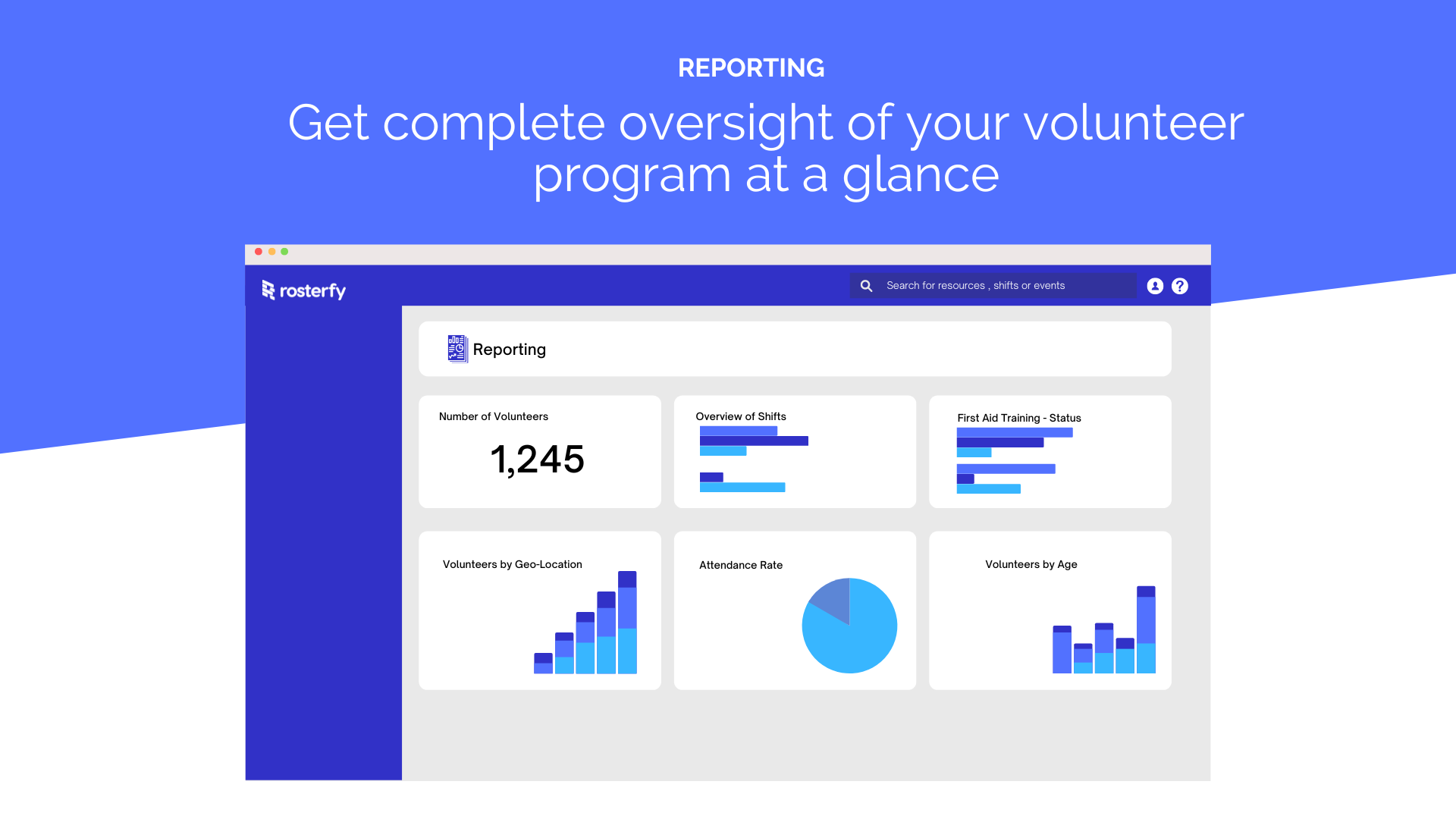1456x819 pixels.
Task: Open the help question mark icon
Action: click(x=1180, y=286)
